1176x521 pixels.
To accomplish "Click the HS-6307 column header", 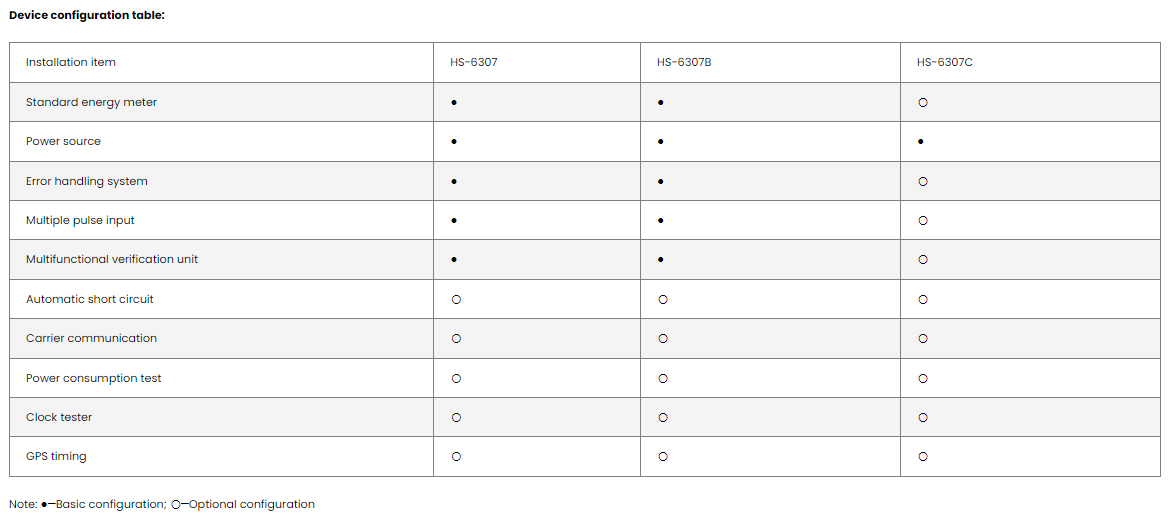I will click(x=473, y=63).
